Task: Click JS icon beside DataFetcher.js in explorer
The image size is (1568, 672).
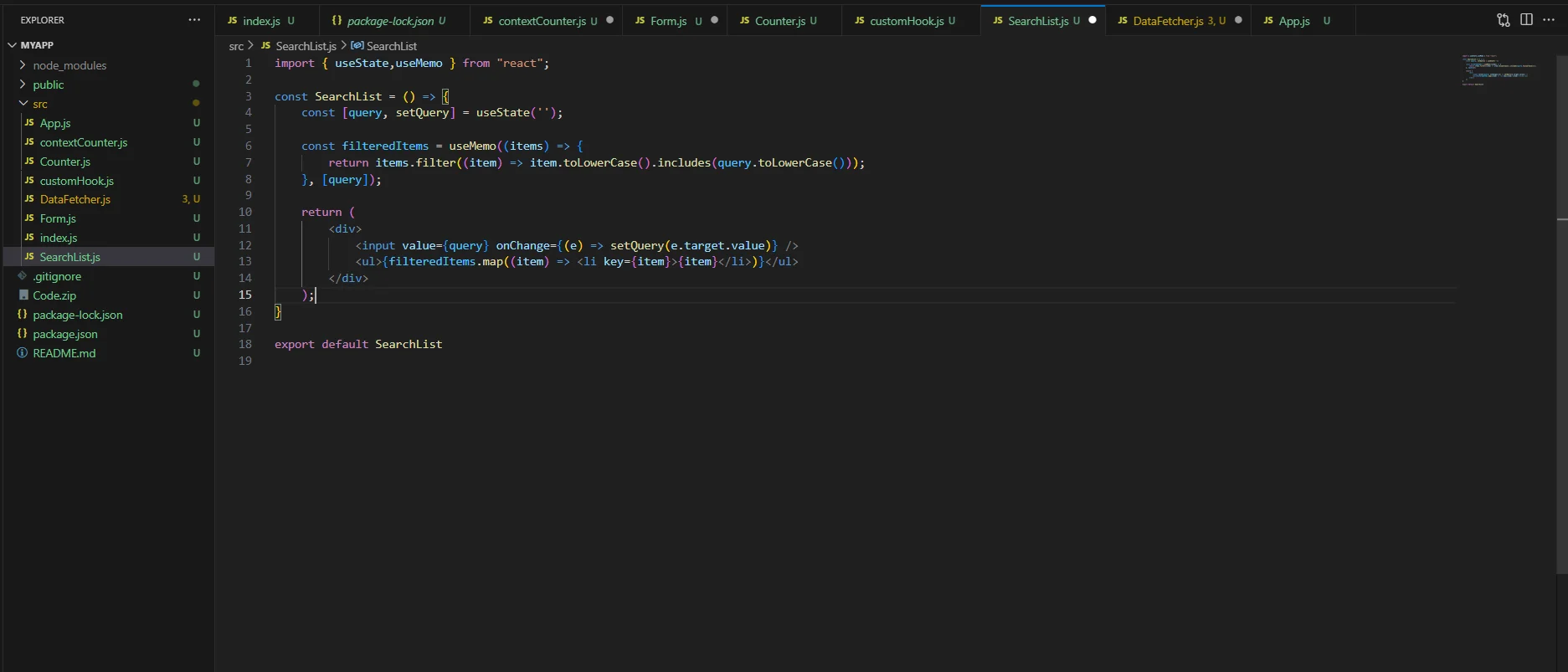Action: [29, 199]
